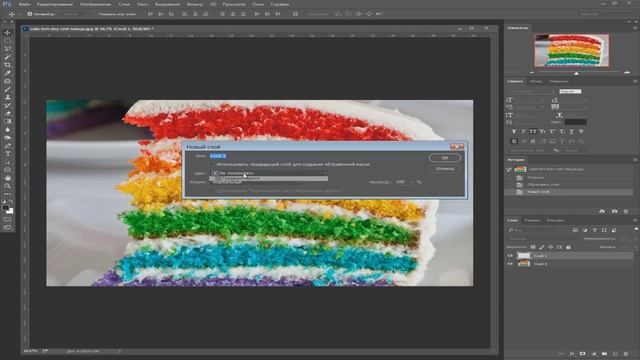Click create new layer icon in Layers panel
This screenshot has height=360, width=640.
[x=615, y=354]
